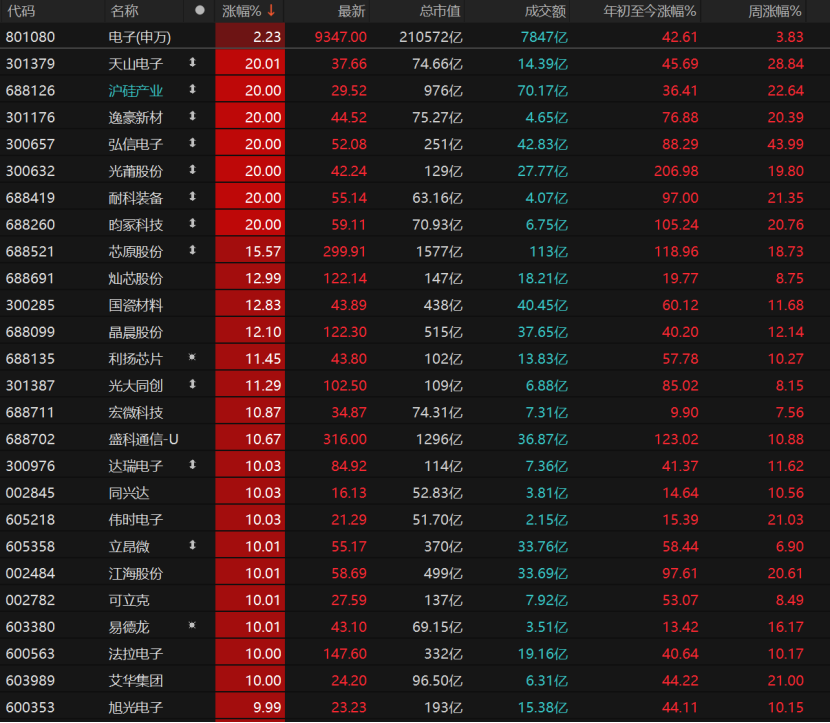Sort by the 最新 column header

(x=351, y=11)
